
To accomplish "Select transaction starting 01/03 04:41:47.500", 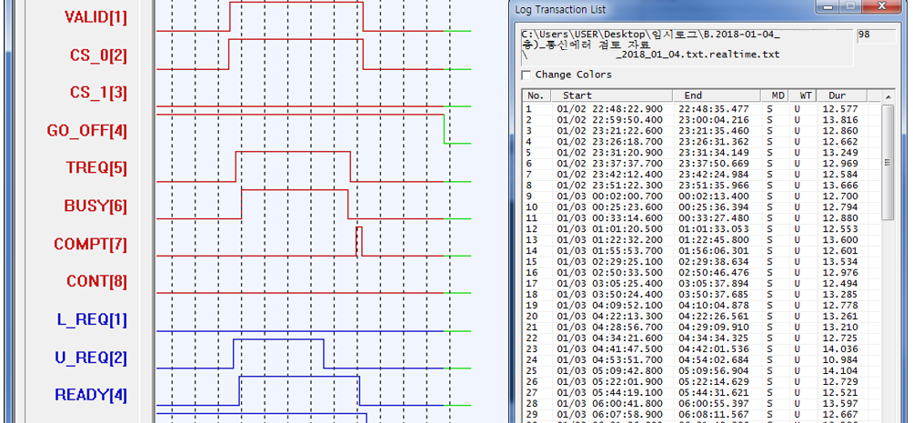I will tap(702, 349).
